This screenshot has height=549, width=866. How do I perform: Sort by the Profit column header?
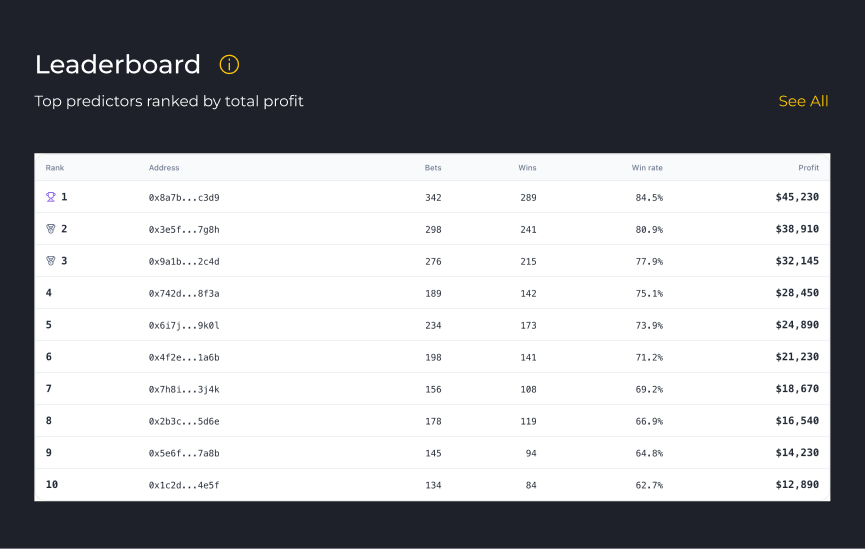pyautogui.click(x=808, y=168)
